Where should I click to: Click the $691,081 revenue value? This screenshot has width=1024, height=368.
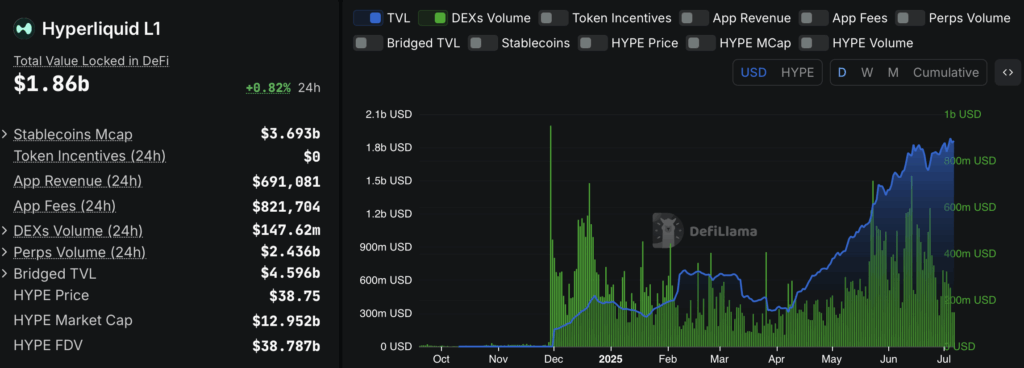coord(286,181)
